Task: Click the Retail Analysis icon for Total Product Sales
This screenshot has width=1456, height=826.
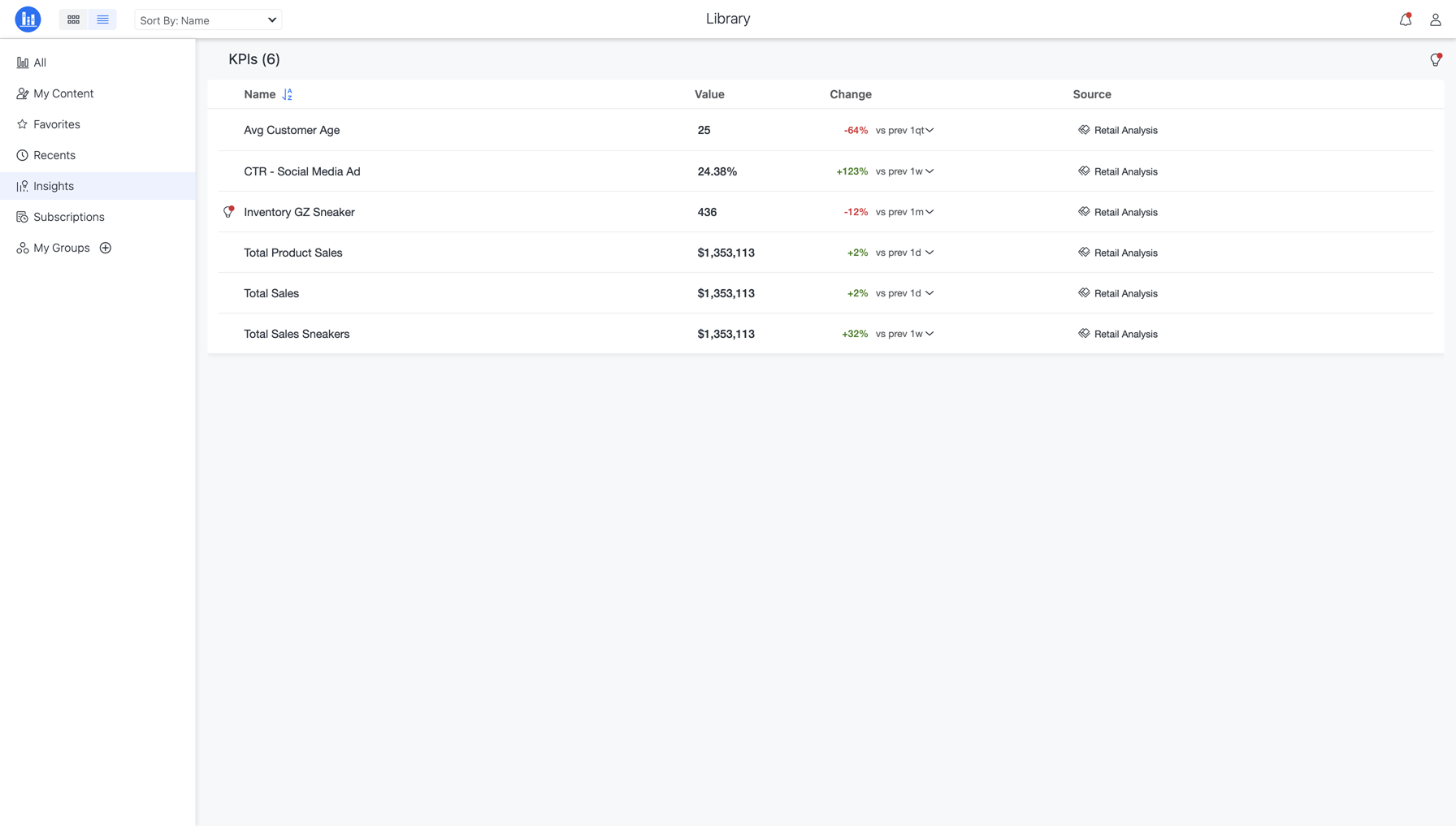Action: click(x=1084, y=253)
